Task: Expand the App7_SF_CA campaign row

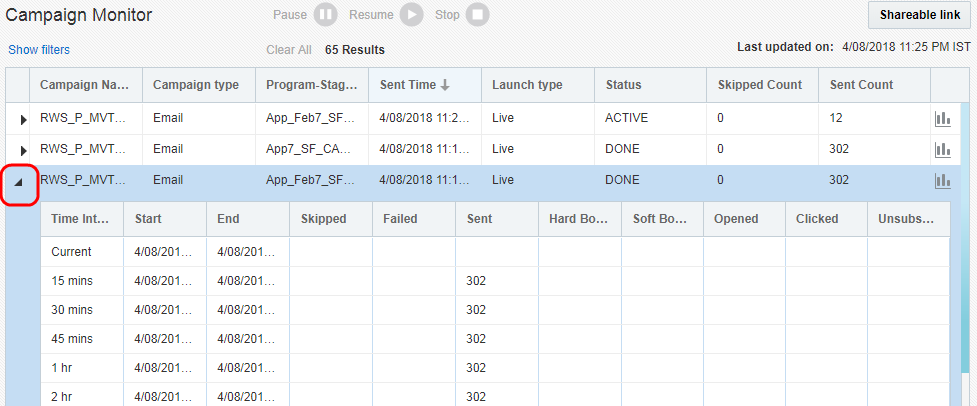Action: coord(23,150)
